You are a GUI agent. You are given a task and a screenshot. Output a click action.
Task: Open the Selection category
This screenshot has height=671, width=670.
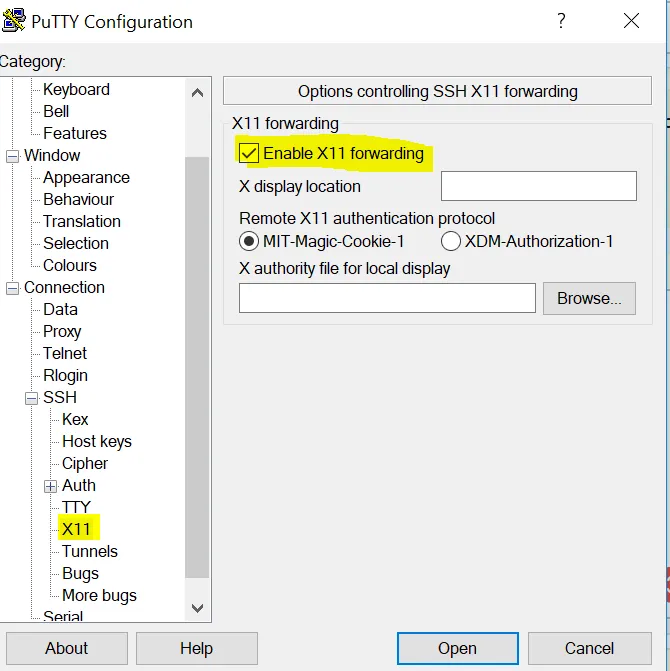coord(76,243)
